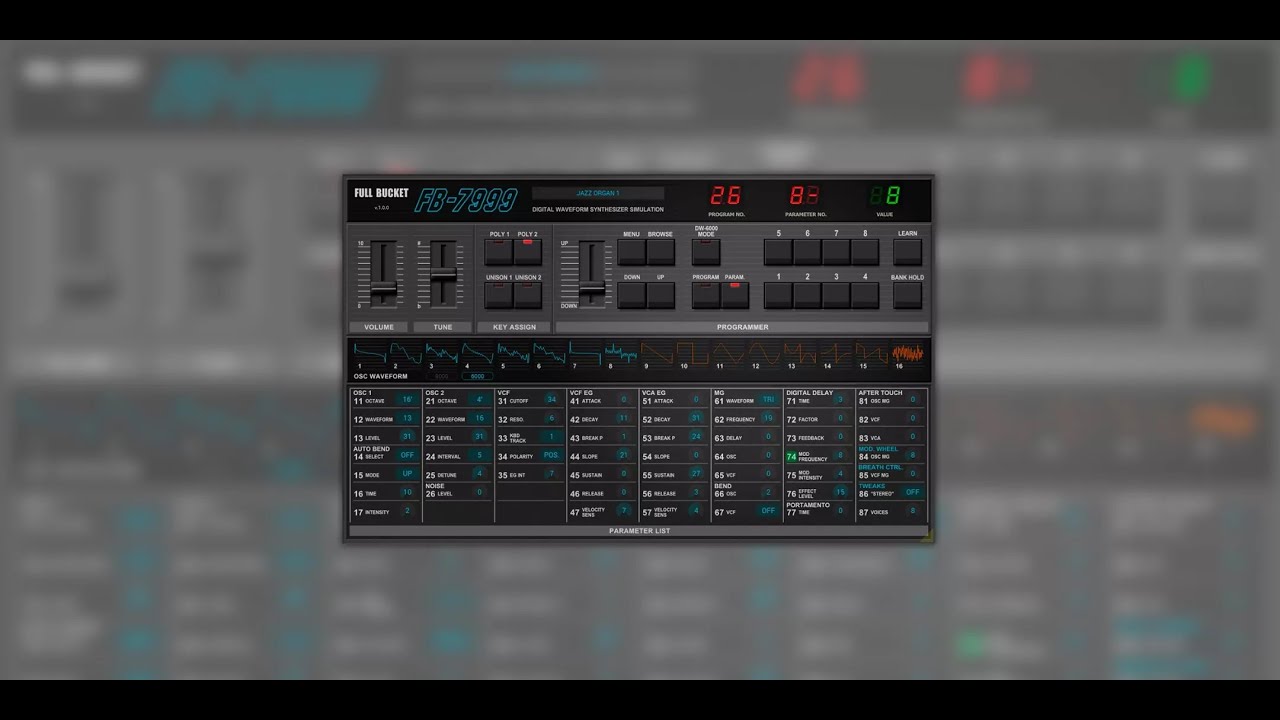
Task: Click programmer number button 4
Action: (x=865, y=295)
